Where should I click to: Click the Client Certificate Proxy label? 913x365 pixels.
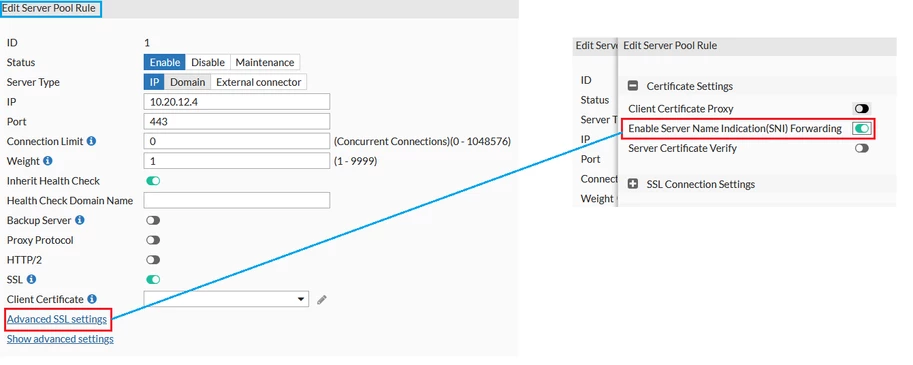pyautogui.click(x=681, y=109)
